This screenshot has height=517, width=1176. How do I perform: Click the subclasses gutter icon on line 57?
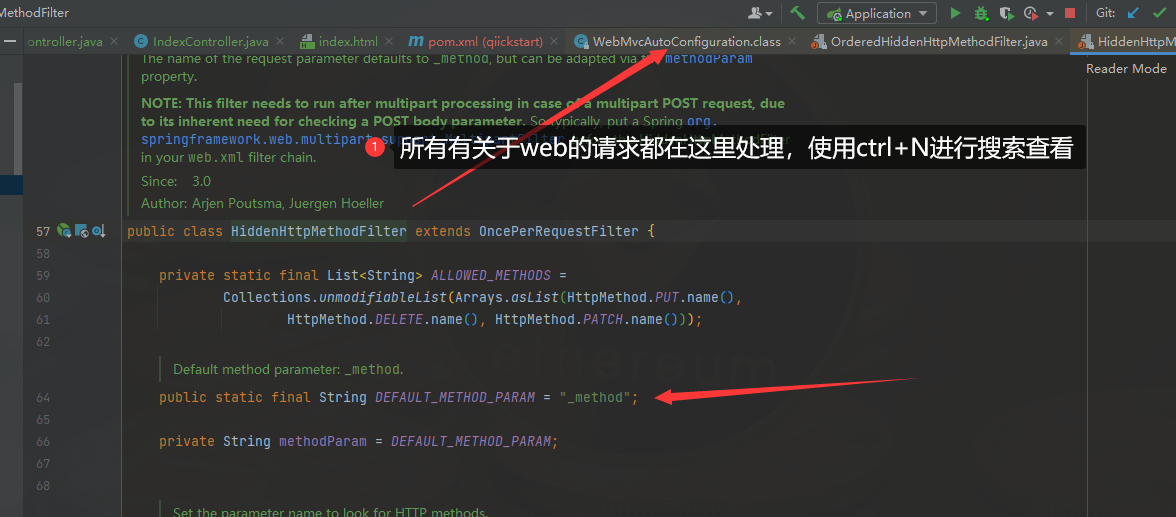[98, 231]
